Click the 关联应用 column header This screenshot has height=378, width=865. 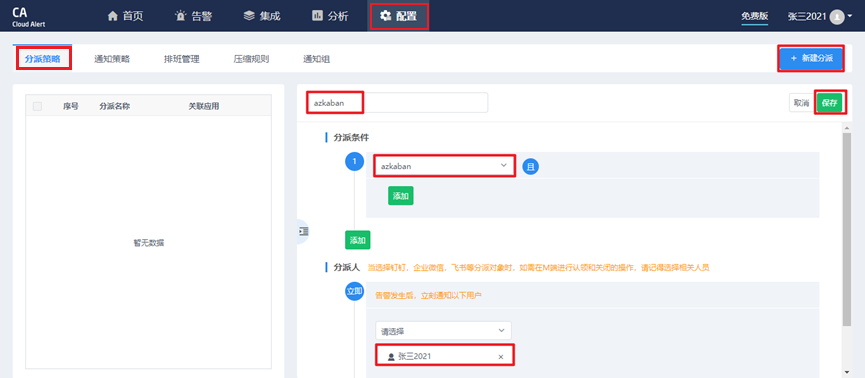pyautogui.click(x=204, y=107)
